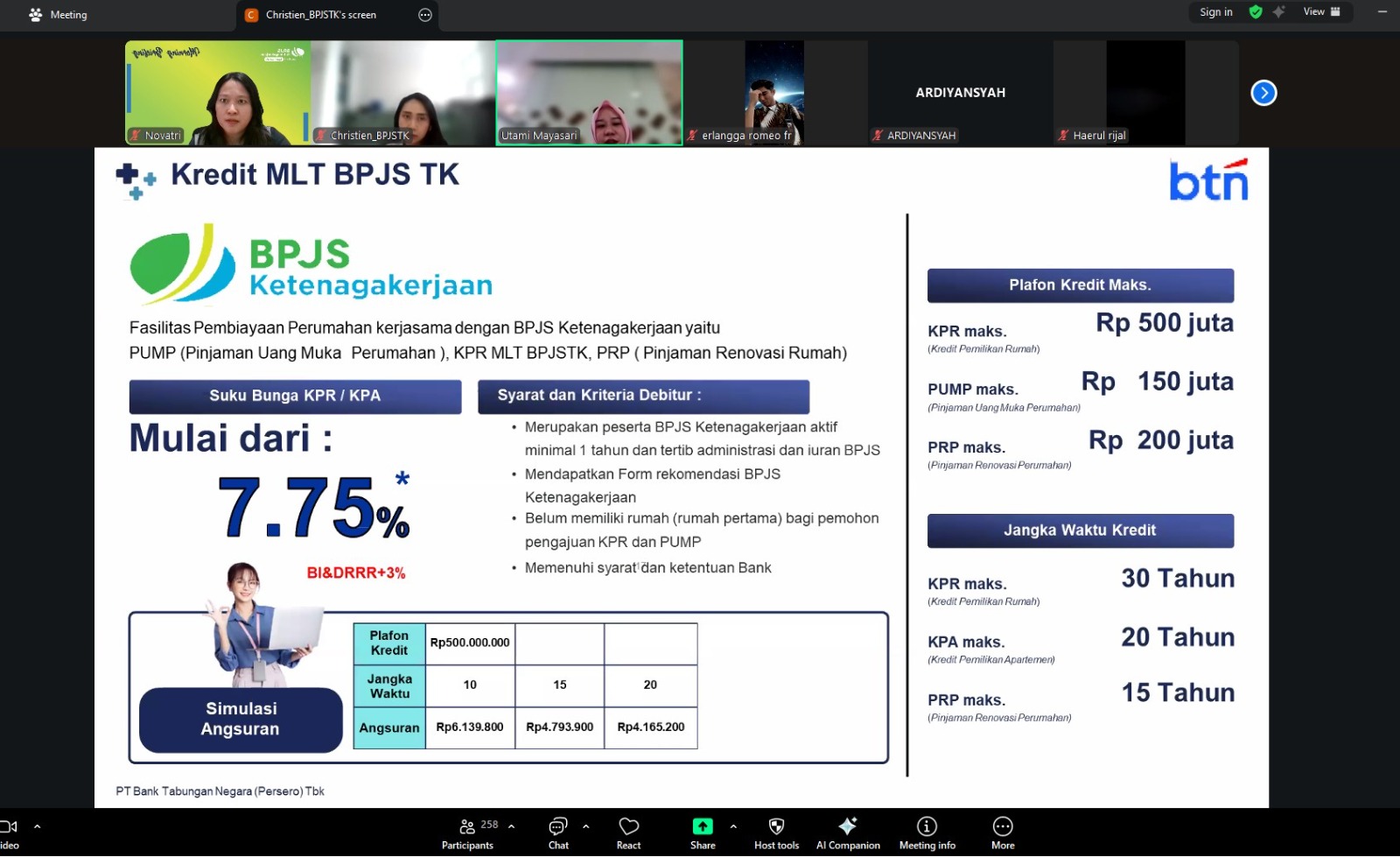The image size is (1400, 857).
Task: Open Host tools shield icon
Action: point(776,826)
